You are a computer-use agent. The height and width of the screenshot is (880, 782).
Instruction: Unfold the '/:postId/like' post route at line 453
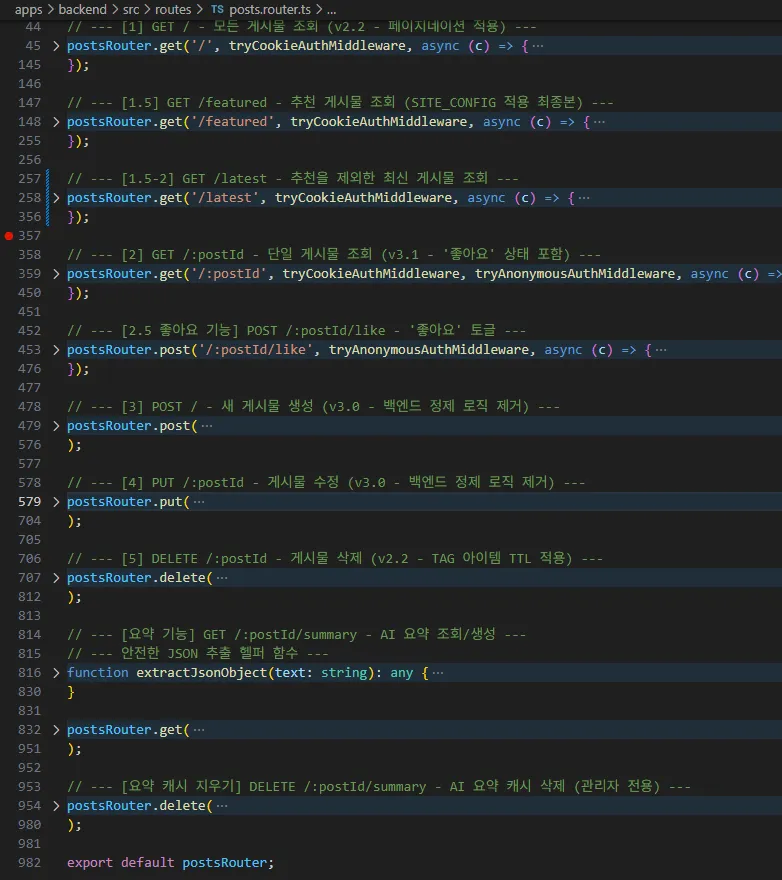(x=56, y=350)
